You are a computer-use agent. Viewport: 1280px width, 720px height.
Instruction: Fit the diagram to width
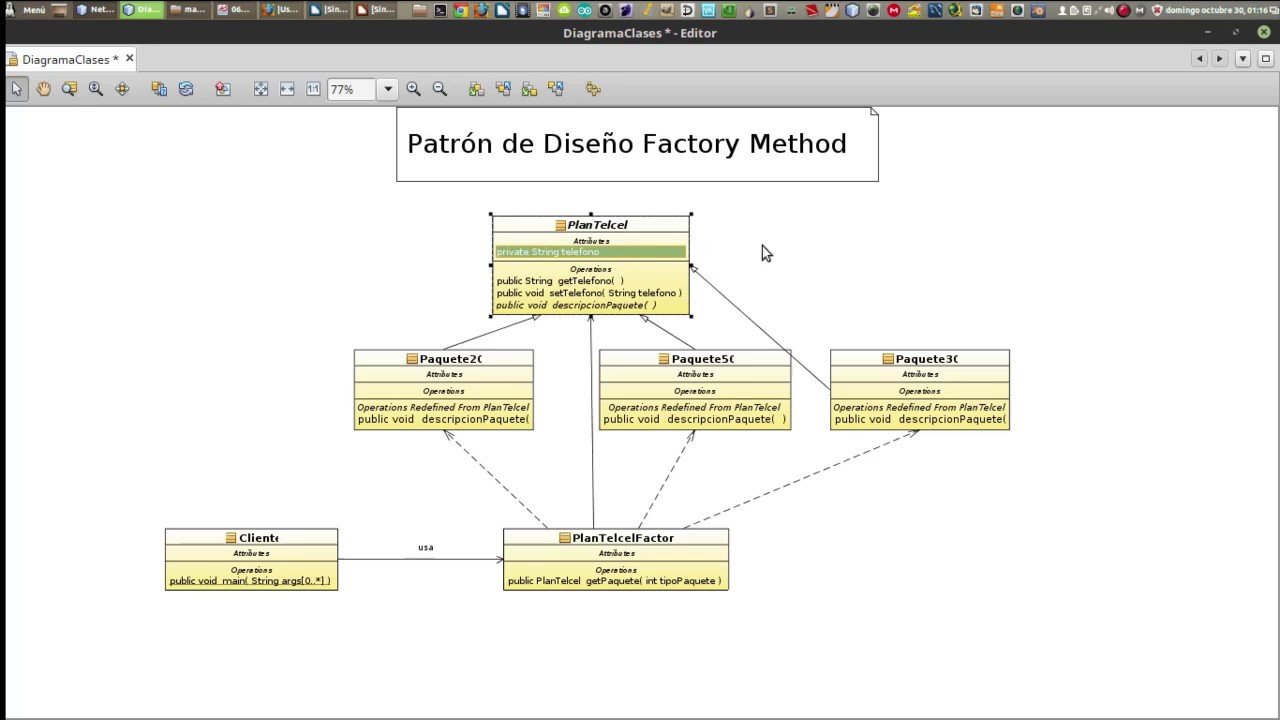click(x=287, y=89)
